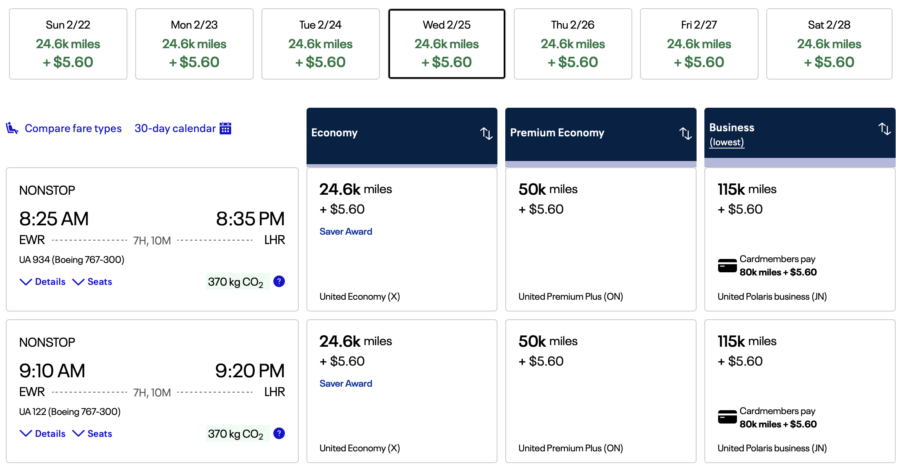This screenshot has width=900, height=467.
Task: Select Sat 2/28 date tab
Action: point(829,44)
